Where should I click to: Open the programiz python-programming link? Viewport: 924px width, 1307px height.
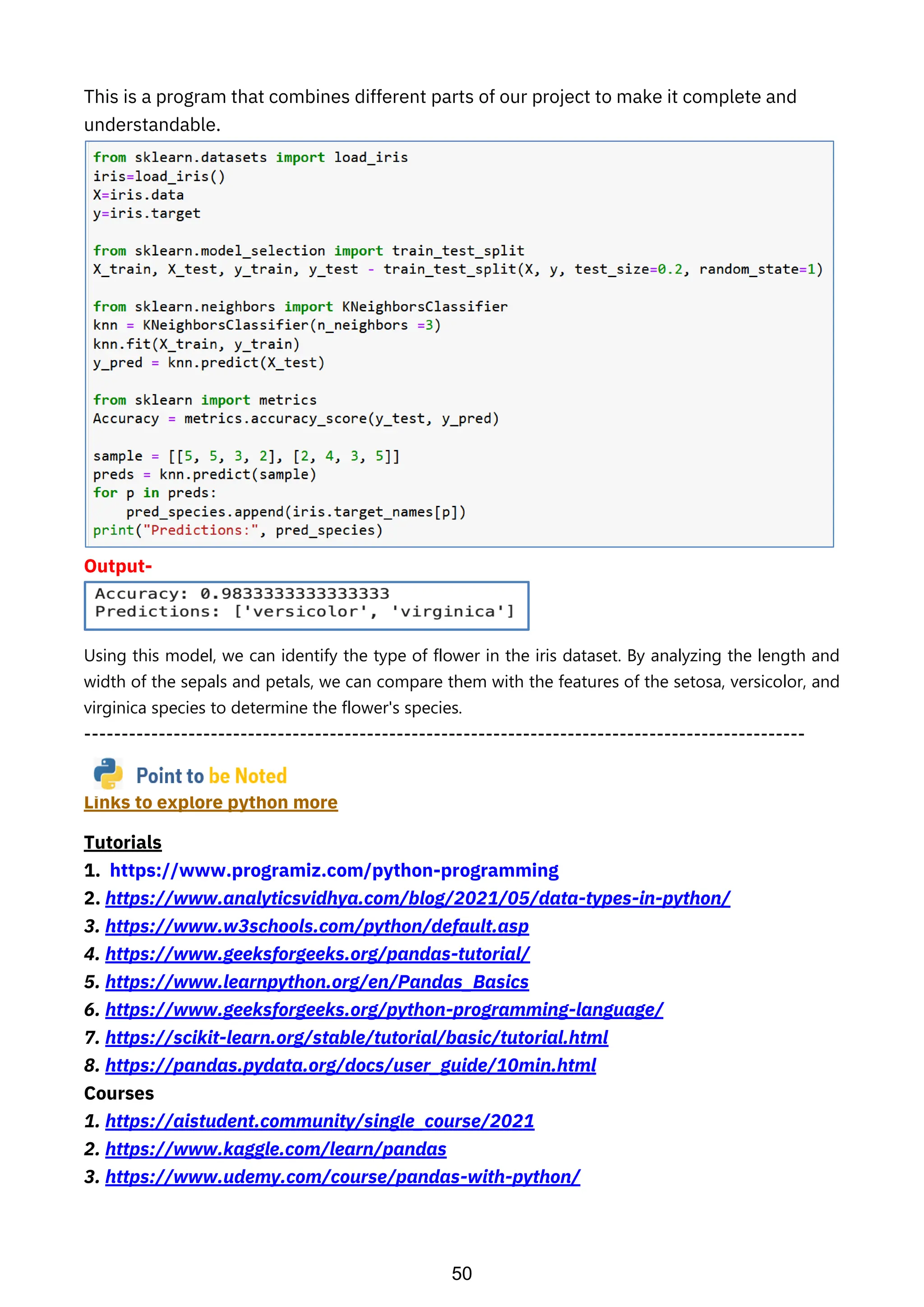tap(333, 871)
